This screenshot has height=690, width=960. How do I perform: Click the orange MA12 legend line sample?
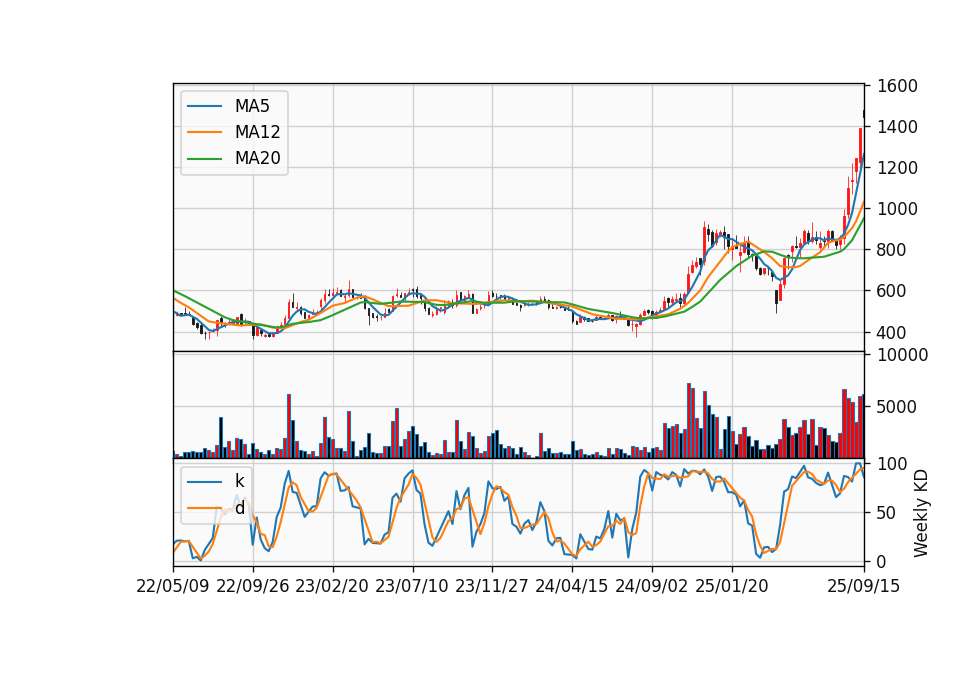204,132
